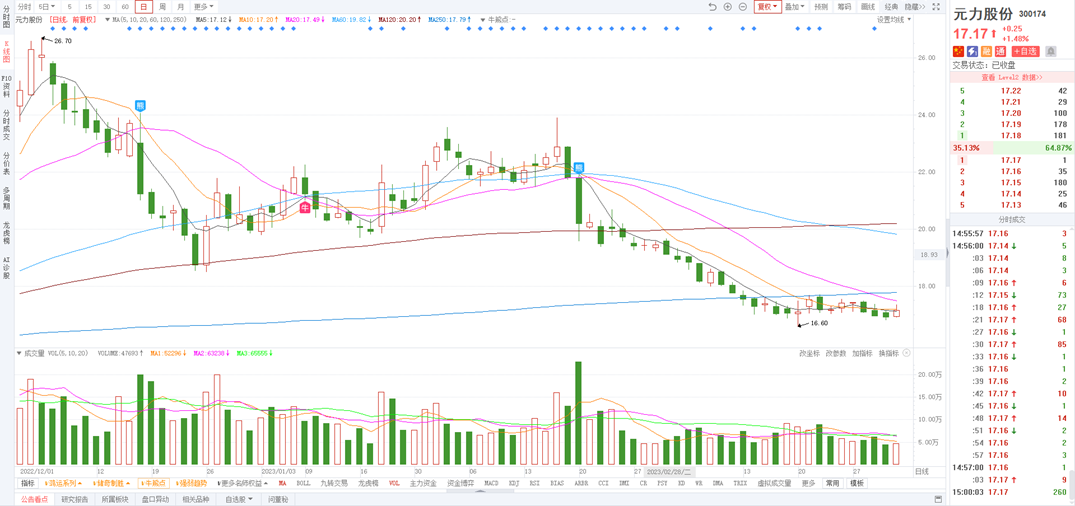Click the +自选 add to watchlist button
Screen dimensions: 1075x506
coord(1025,51)
